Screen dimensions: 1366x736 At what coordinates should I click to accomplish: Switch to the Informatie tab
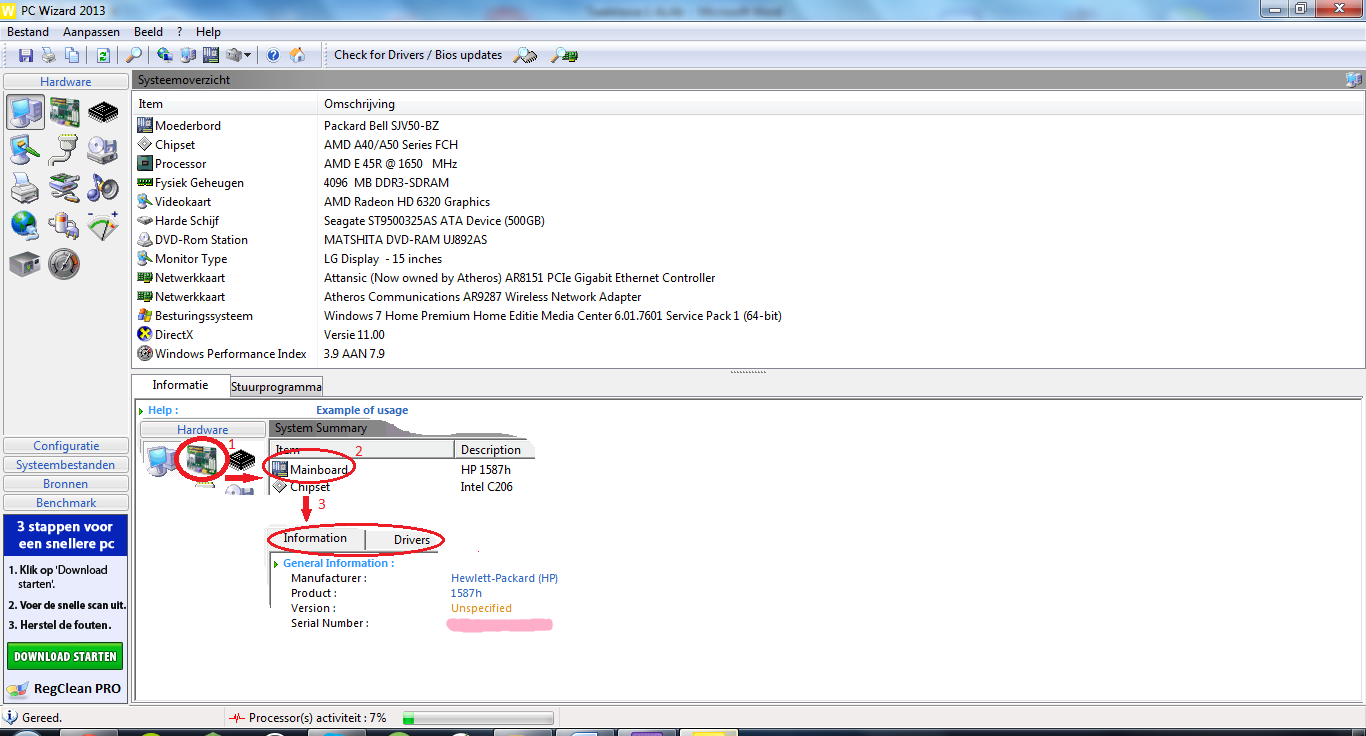coord(181,385)
